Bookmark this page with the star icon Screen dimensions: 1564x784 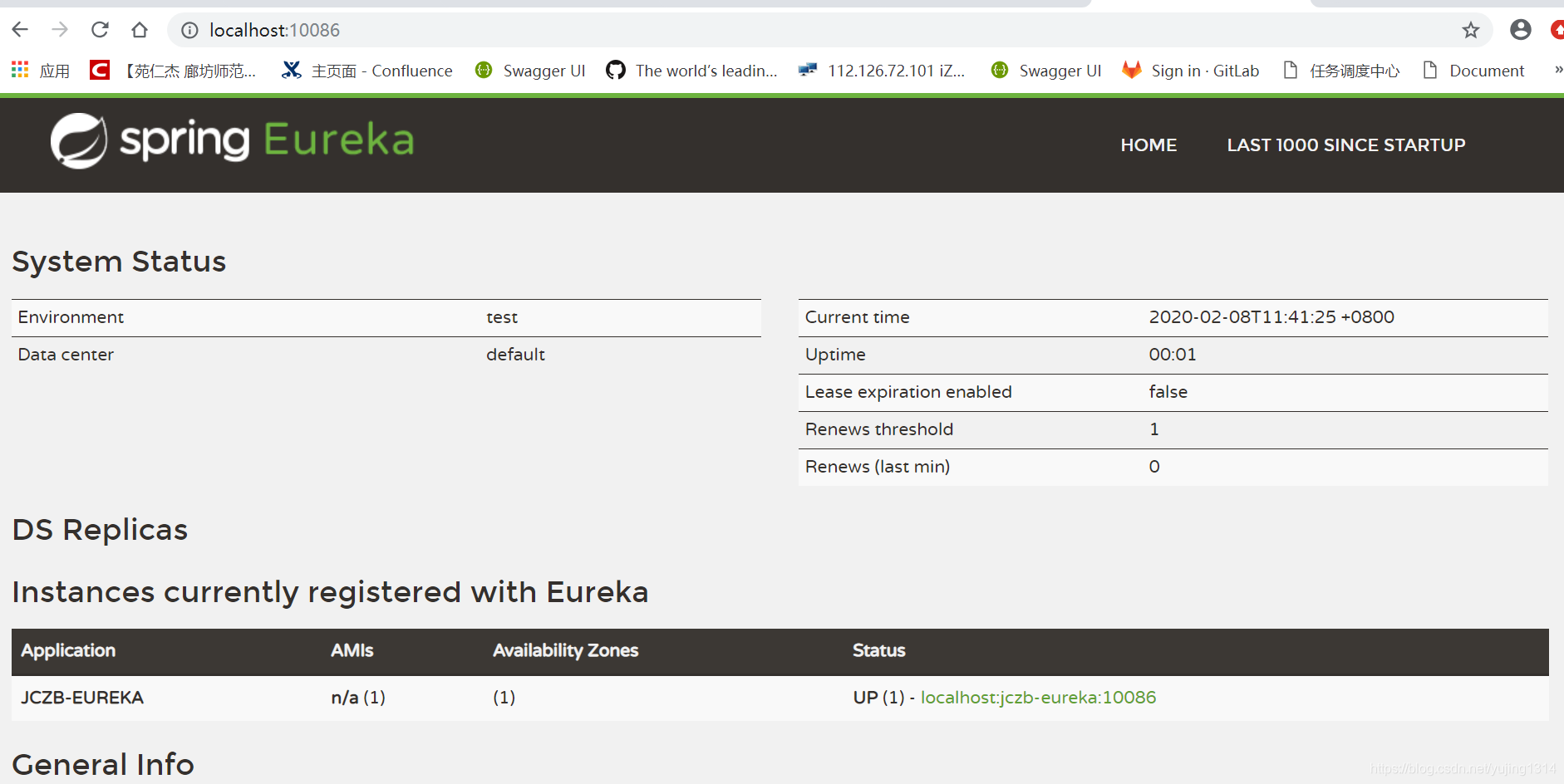coord(1471,31)
